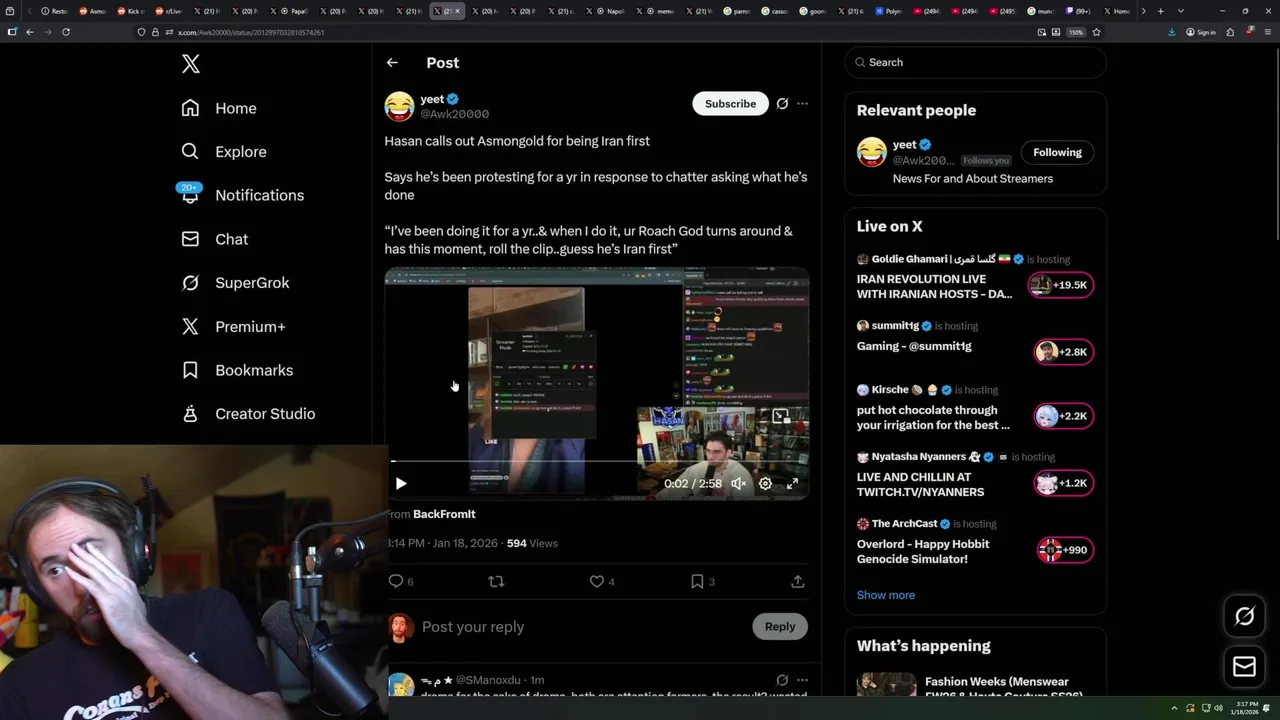This screenshot has height=720, width=1280.
Task: Click the Search box
Action: click(975, 62)
